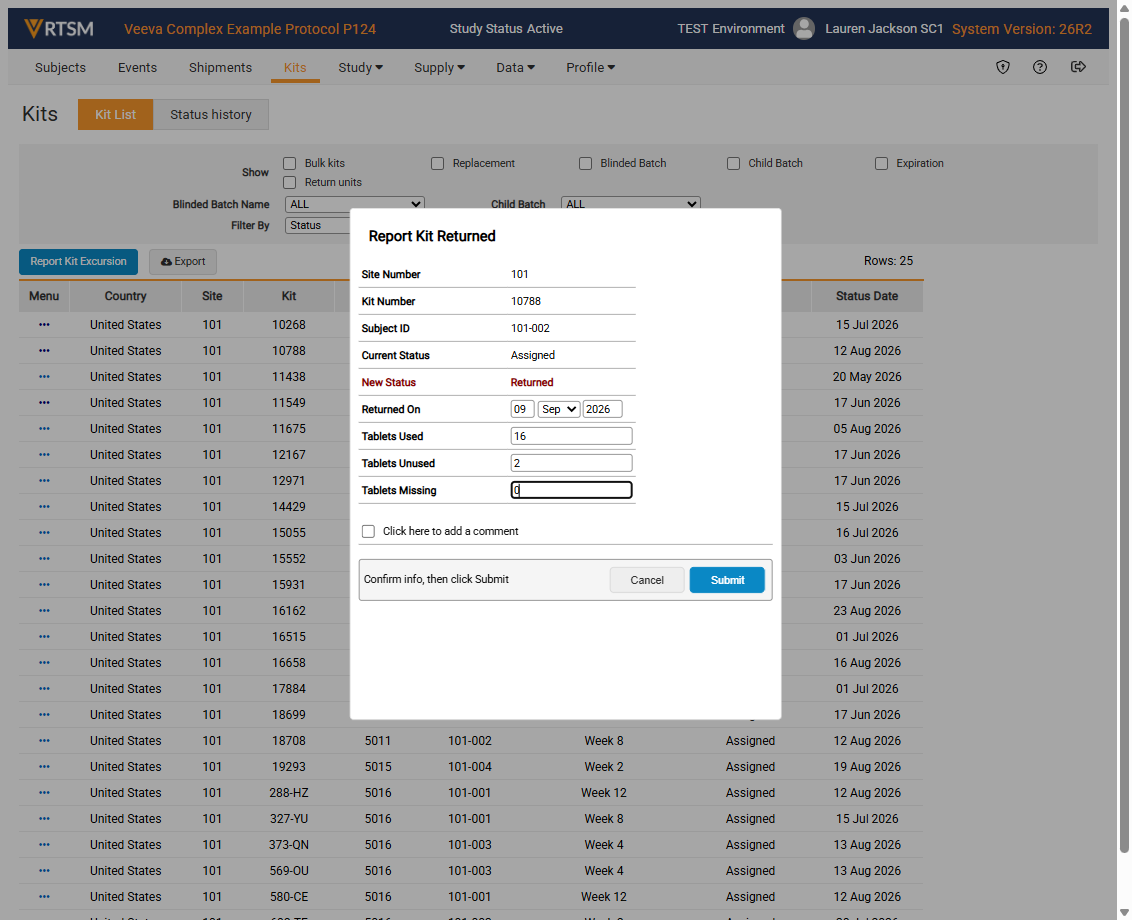Open row menu dots for kit 18699

point(44,715)
